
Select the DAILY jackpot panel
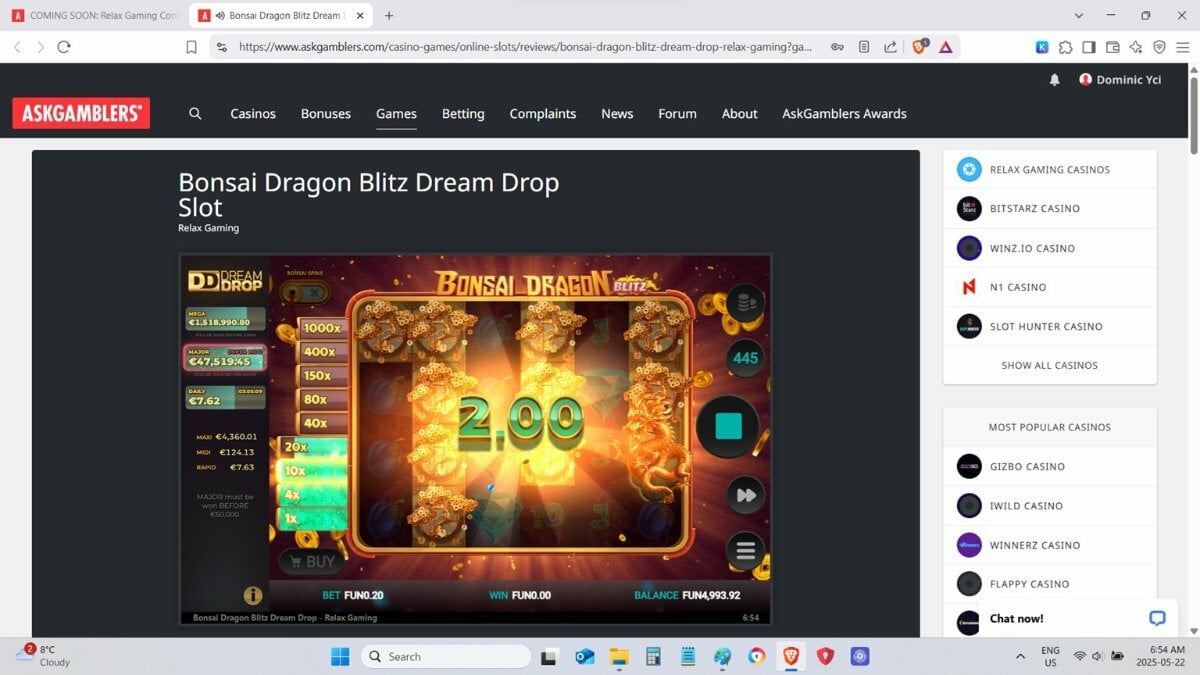pyautogui.click(x=225, y=397)
